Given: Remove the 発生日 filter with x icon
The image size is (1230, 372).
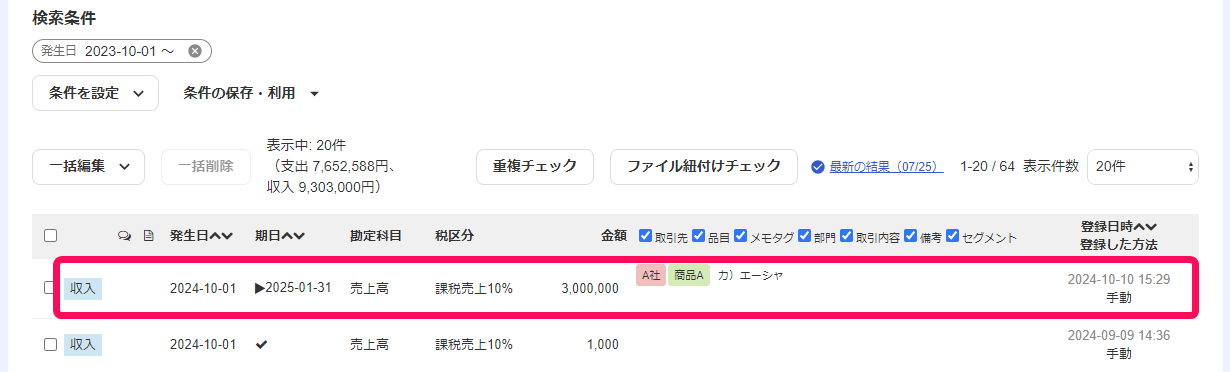Looking at the screenshot, I should coord(195,51).
